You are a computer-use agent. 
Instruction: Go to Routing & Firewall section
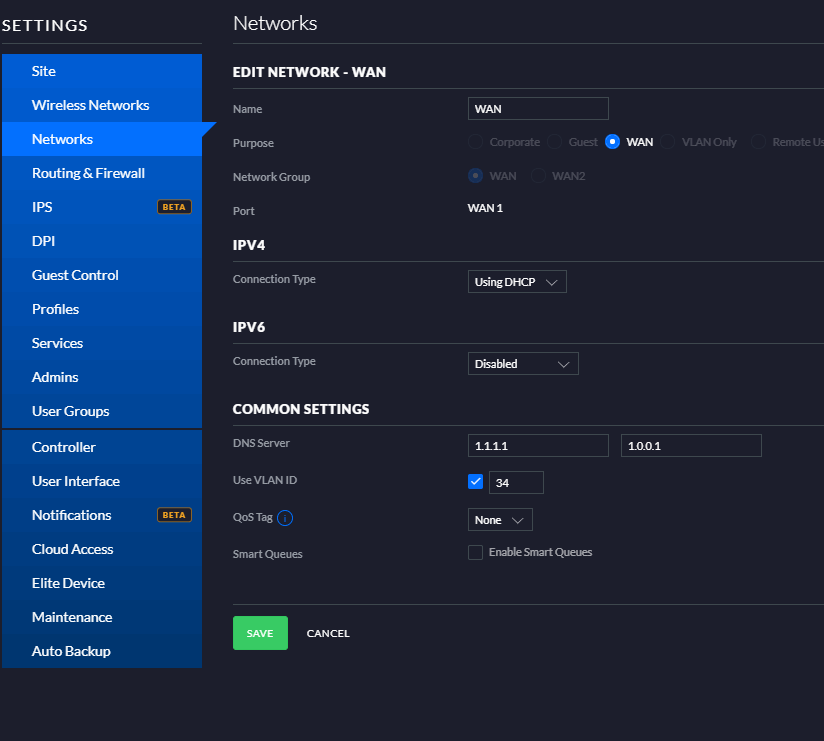click(88, 173)
